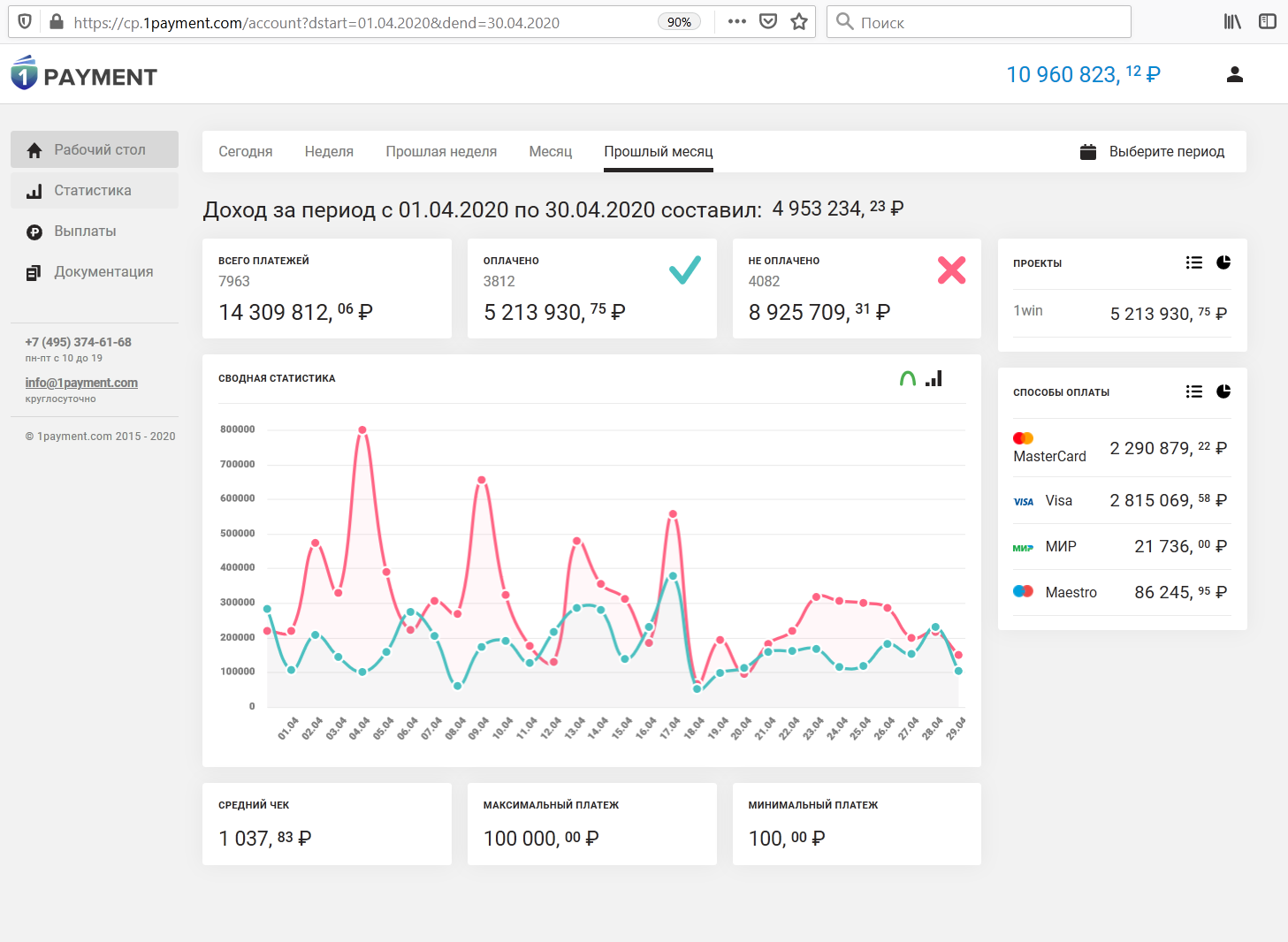The image size is (1288, 942).
Task: Click the Maestro amount 86 245,95 ₽
Action: coord(1181,593)
